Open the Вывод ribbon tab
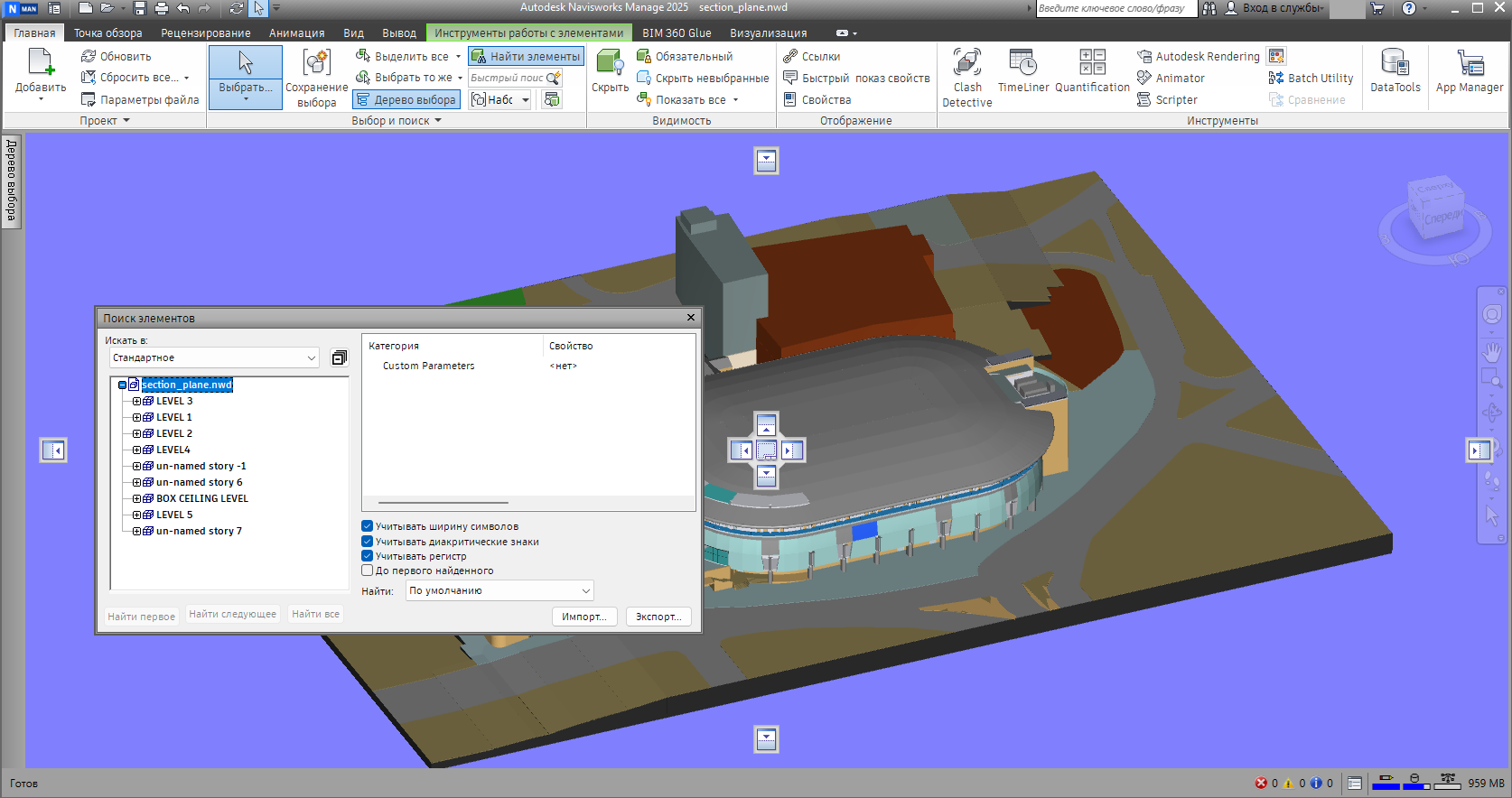Screen dimensions: 1512x798 tap(399, 32)
